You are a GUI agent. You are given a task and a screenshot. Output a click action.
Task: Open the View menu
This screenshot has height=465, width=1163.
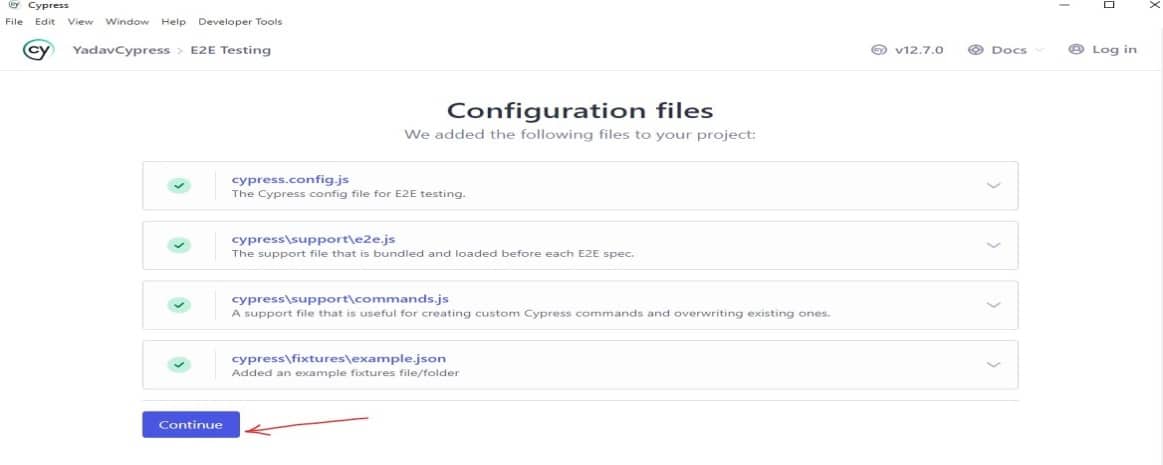(80, 22)
